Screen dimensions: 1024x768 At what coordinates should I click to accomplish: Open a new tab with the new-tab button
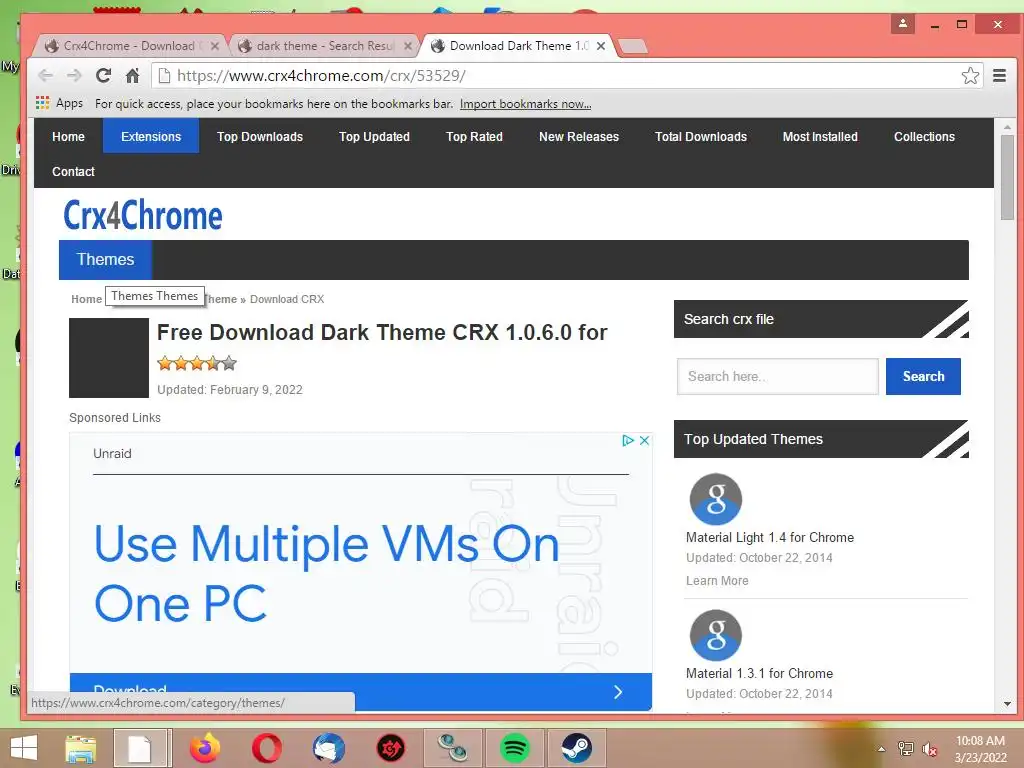point(632,46)
